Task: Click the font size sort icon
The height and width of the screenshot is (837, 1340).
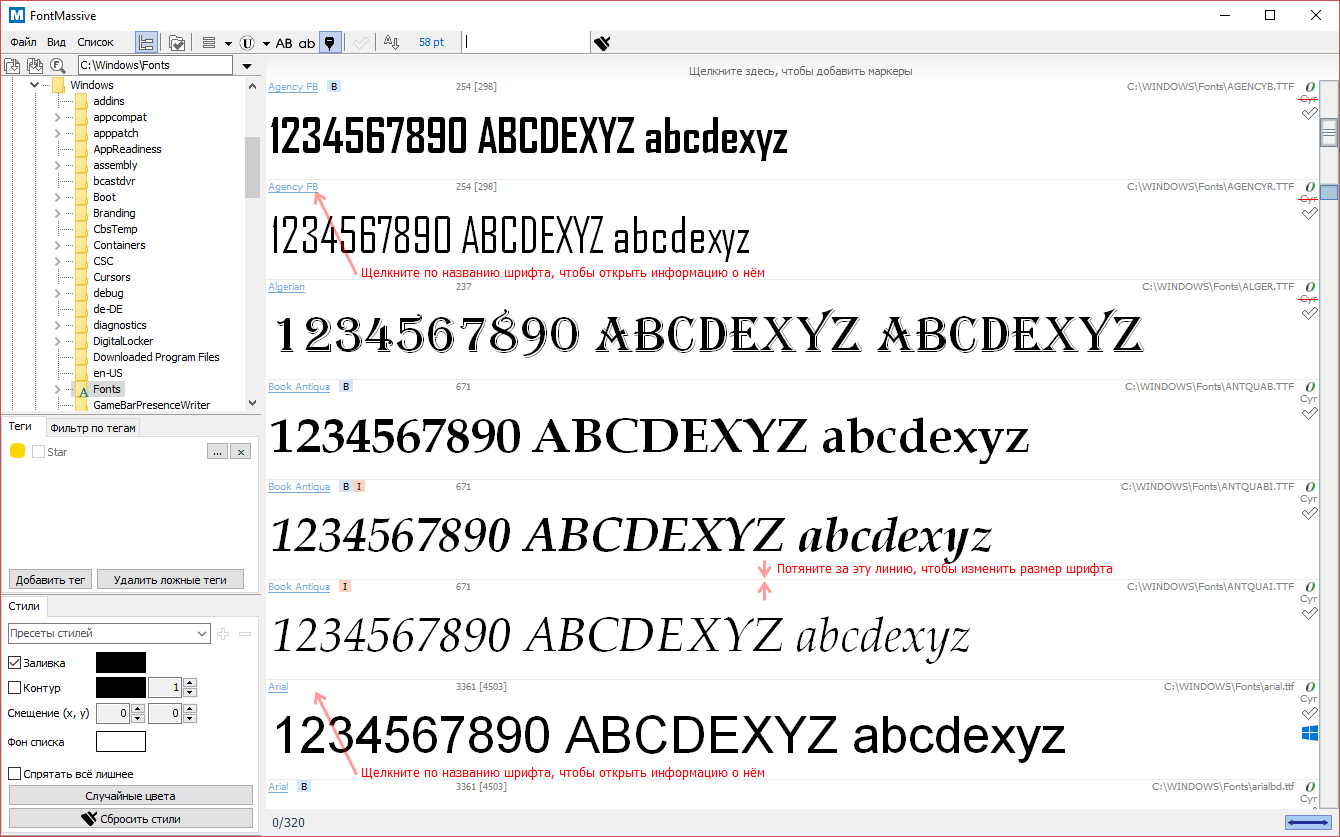Action: click(391, 42)
